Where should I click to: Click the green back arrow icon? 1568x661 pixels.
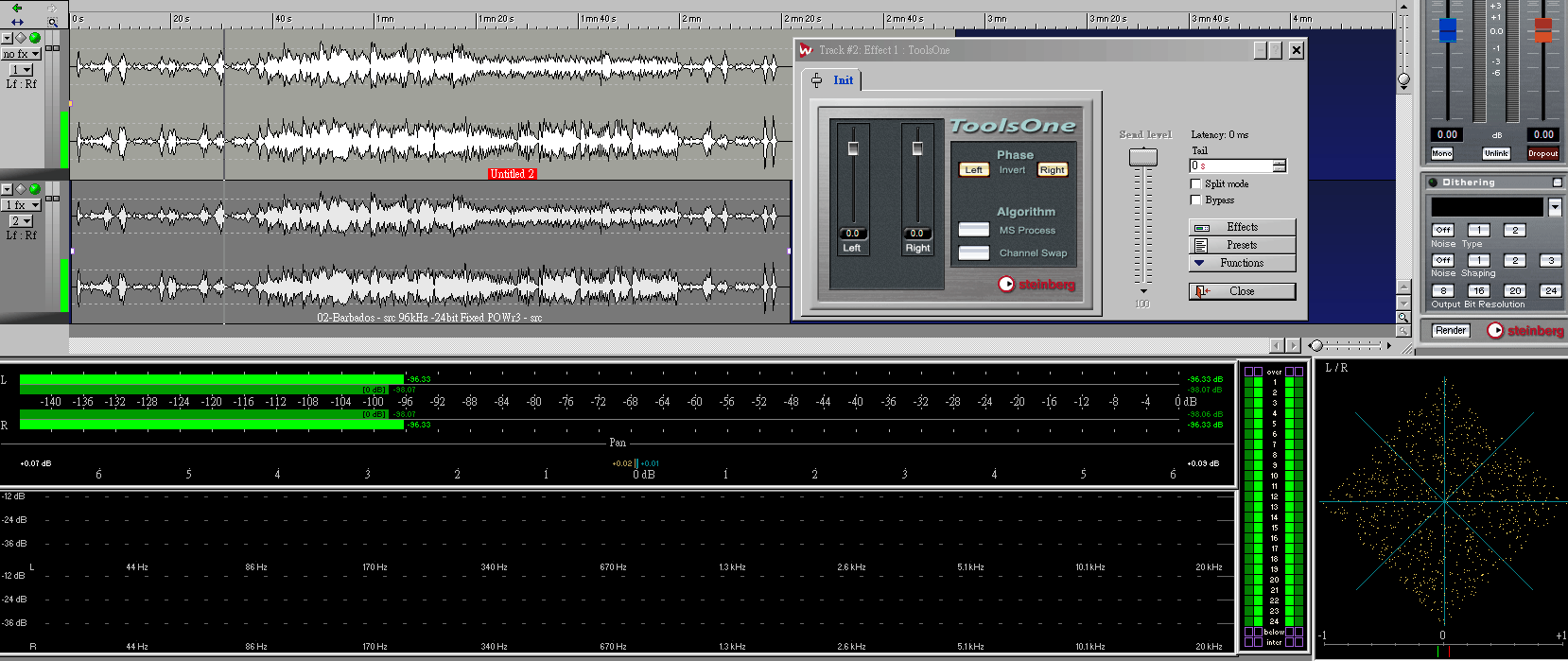[x=16, y=8]
